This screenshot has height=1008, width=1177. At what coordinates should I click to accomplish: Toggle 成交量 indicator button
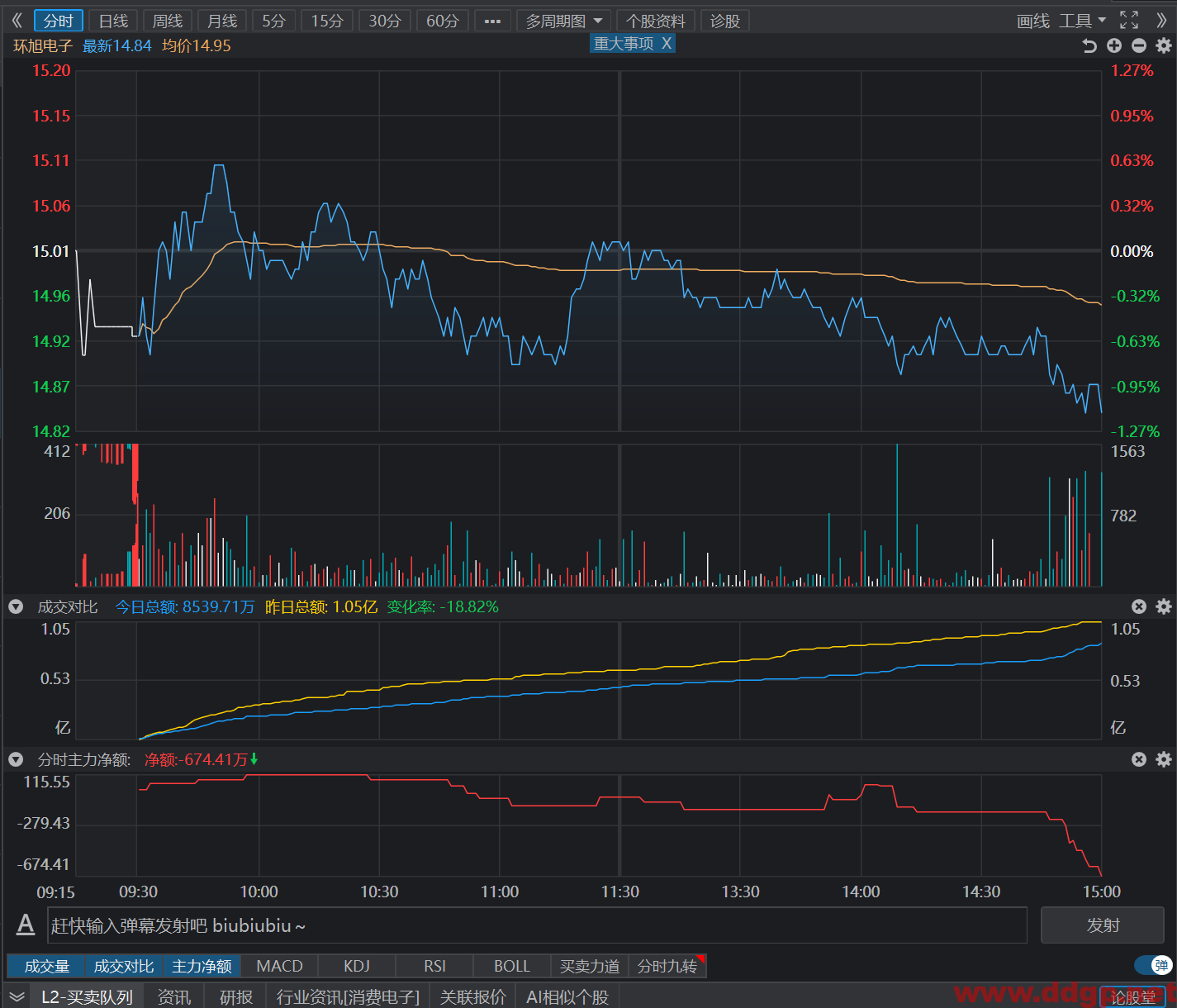coord(46,966)
